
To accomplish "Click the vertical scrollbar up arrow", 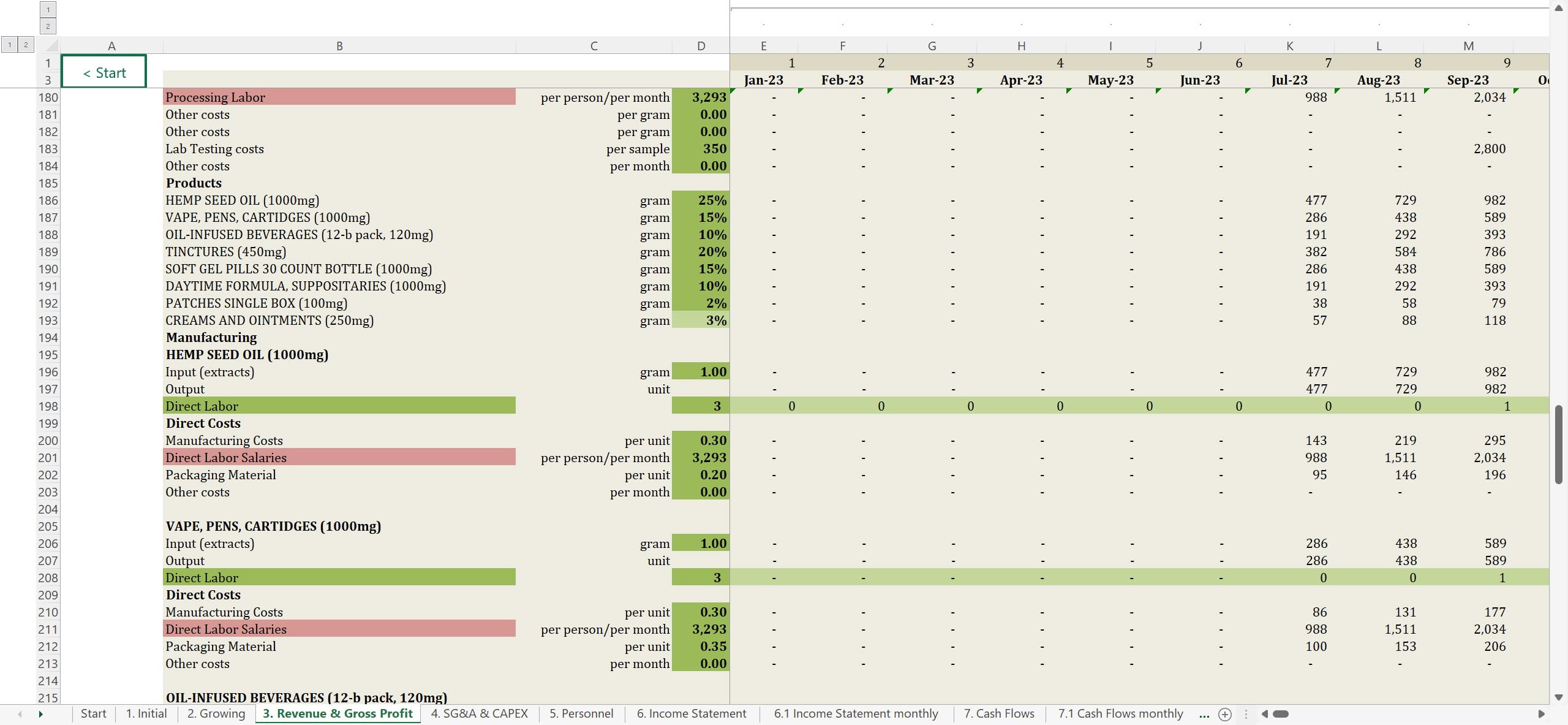I will tap(1559, 8).
